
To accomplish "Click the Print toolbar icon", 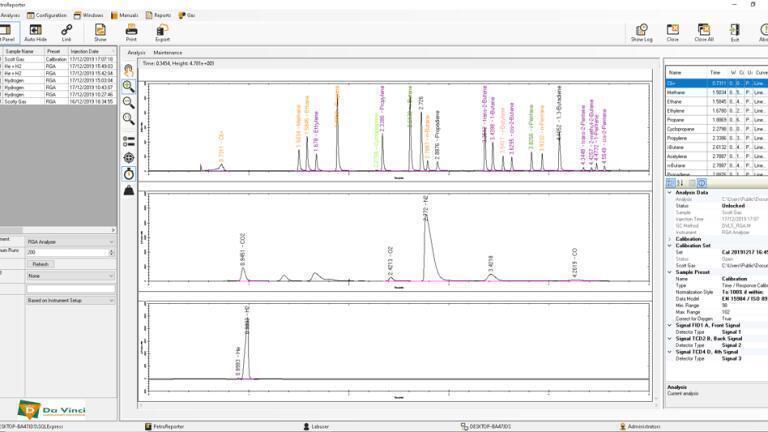I will 131,30.
